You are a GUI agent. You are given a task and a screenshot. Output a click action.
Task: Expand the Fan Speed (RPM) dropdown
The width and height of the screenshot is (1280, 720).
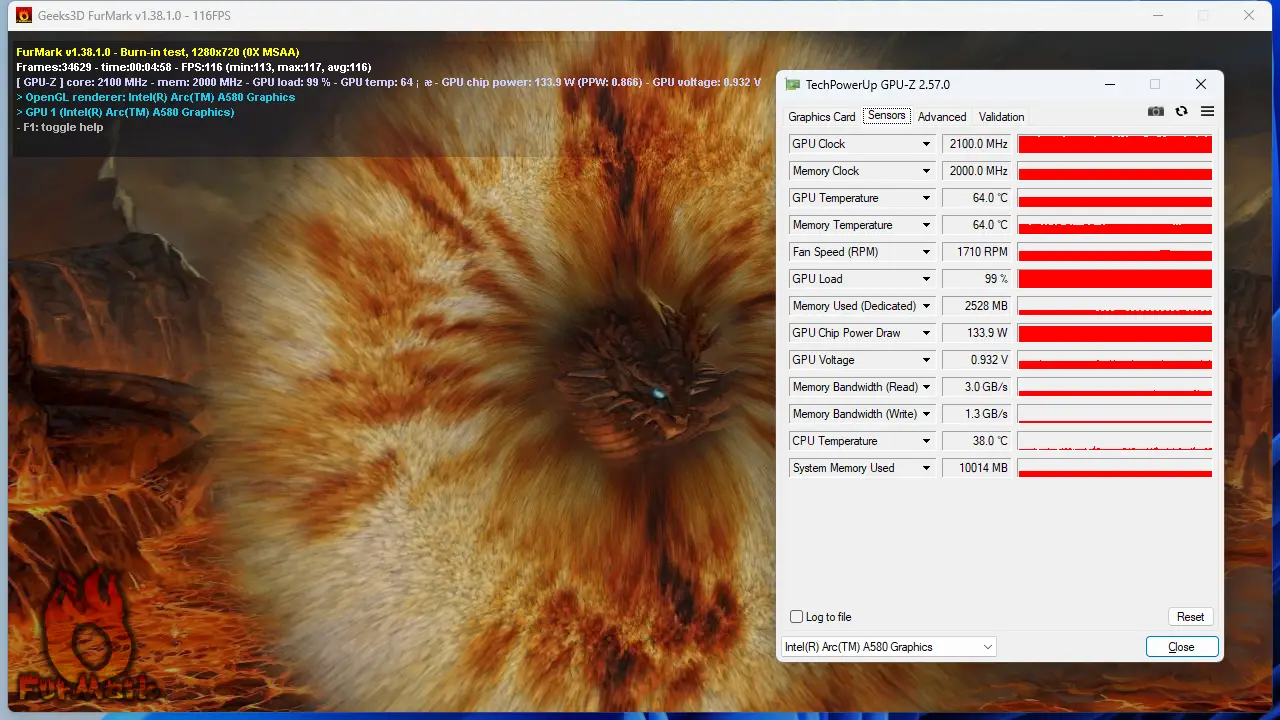926,252
